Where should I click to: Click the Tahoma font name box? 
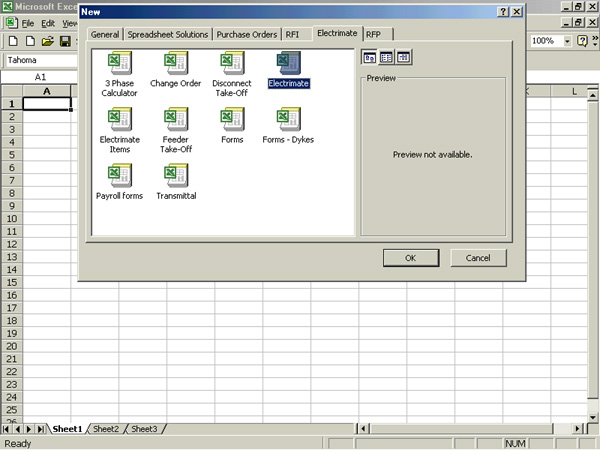[42, 60]
